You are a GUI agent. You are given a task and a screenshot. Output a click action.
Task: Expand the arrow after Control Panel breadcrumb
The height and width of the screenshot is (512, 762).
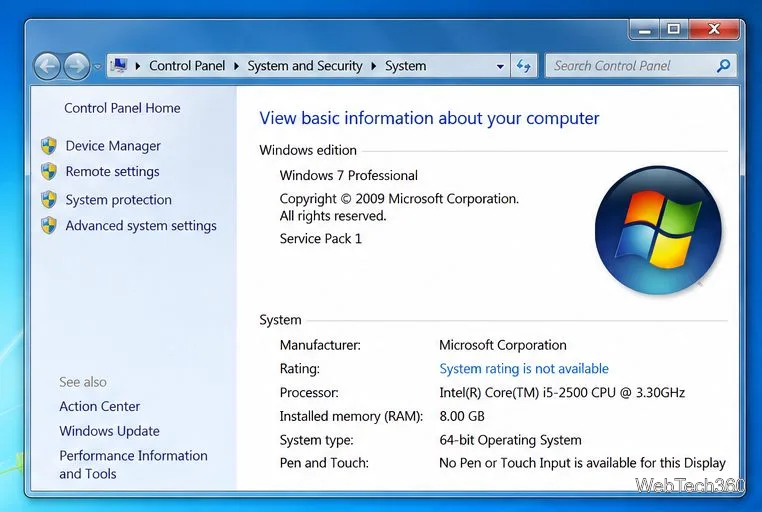tap(236, 66)
